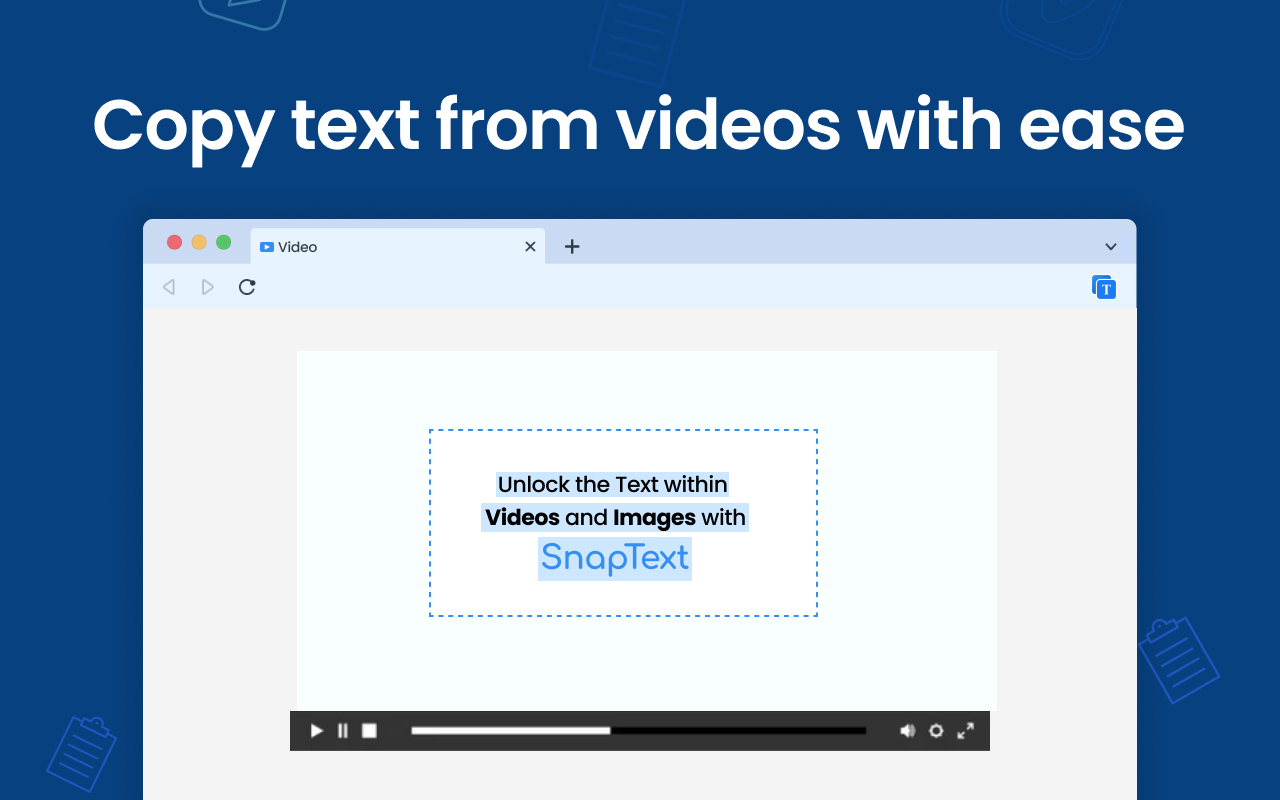
Task: Pause the video
Action: click(343, 731)
